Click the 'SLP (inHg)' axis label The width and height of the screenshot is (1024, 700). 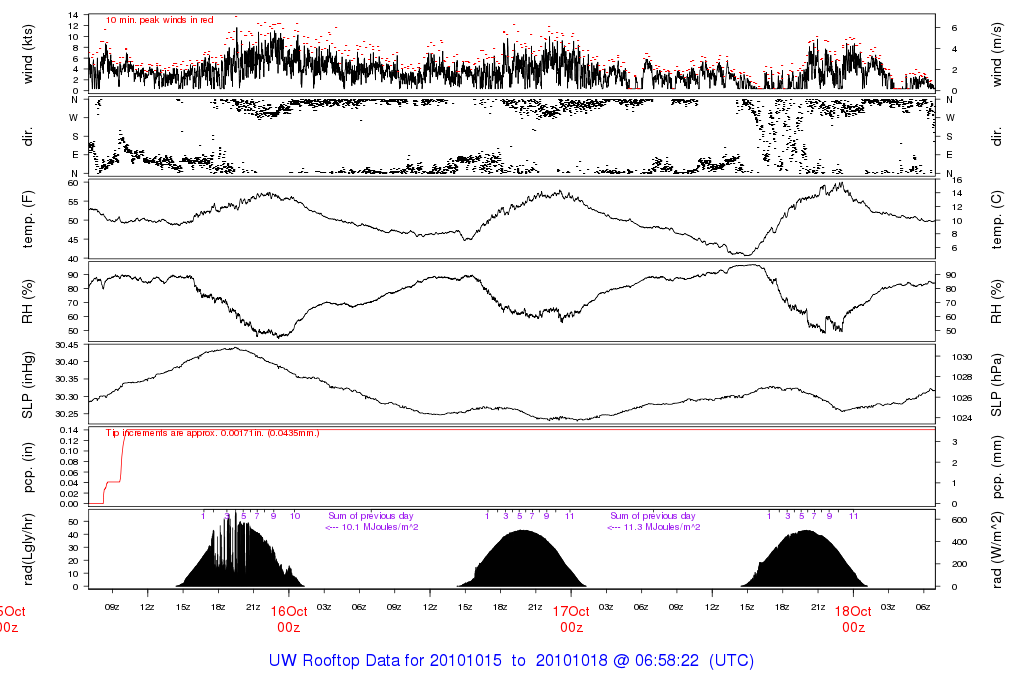27,385
